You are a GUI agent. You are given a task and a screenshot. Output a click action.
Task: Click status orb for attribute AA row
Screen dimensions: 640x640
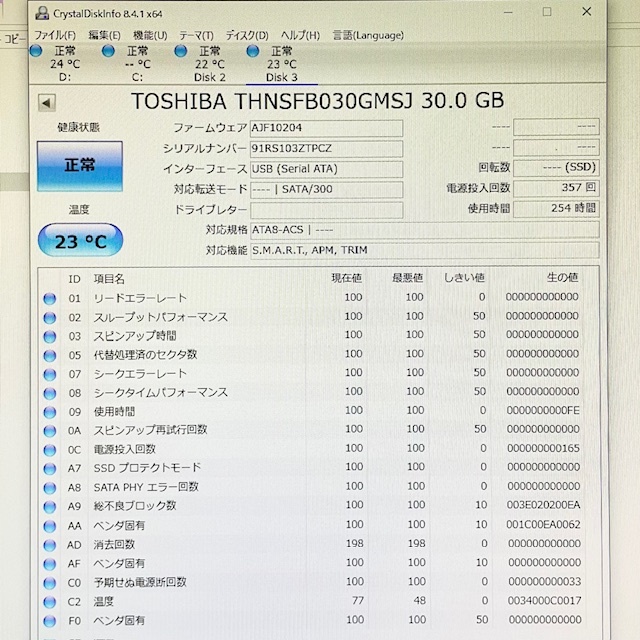click(50, 526)
